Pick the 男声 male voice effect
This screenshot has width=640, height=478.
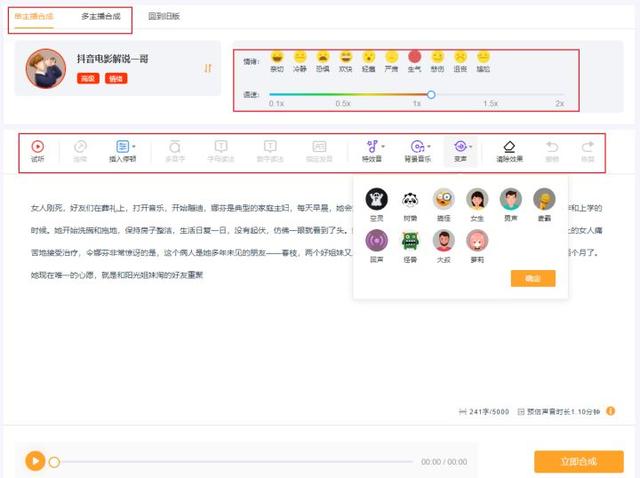tap(511, 199)
